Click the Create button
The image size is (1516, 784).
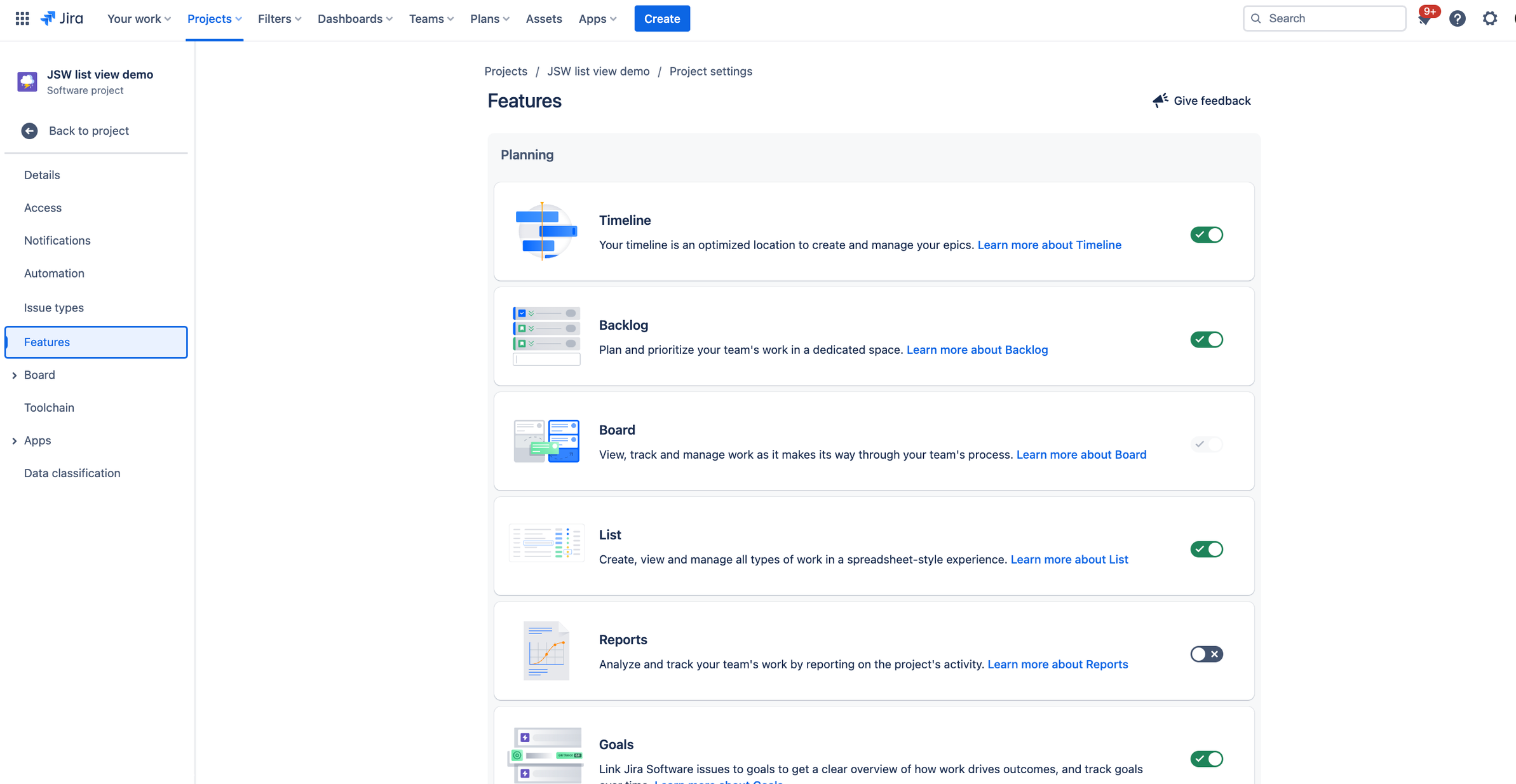[661, 18]
